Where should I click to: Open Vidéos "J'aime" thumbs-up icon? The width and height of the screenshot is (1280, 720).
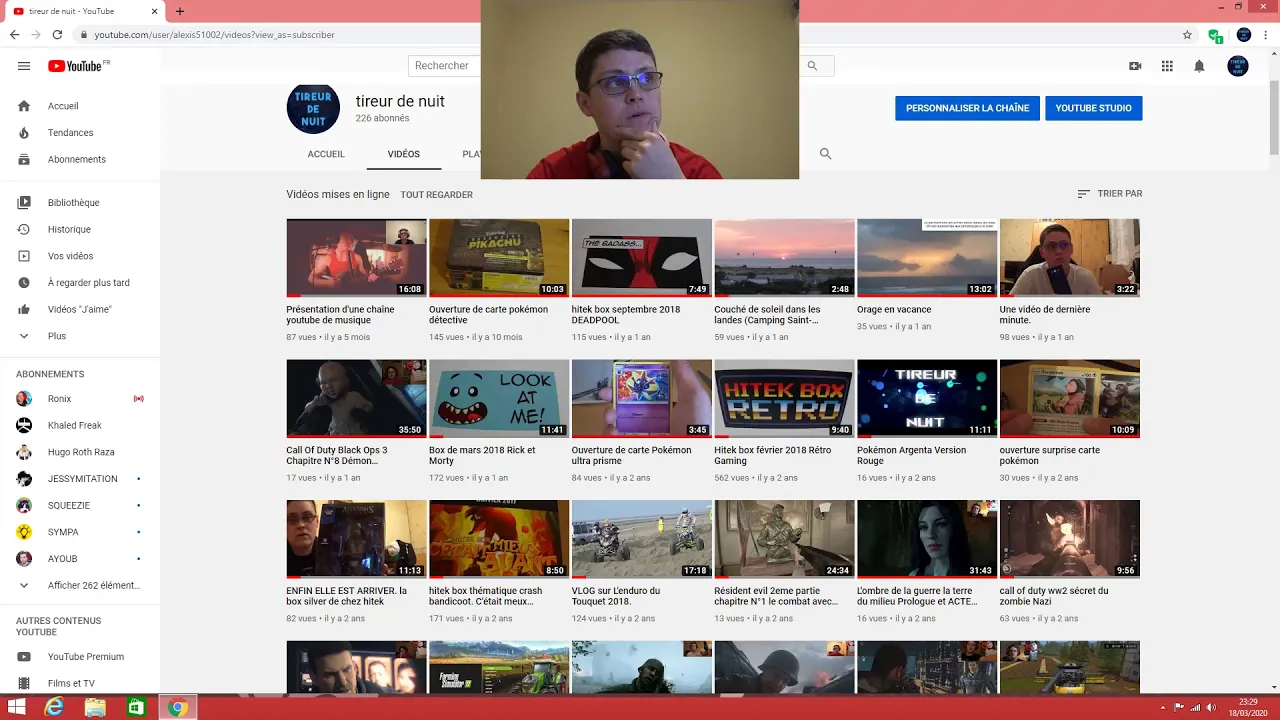pos(24,310)
